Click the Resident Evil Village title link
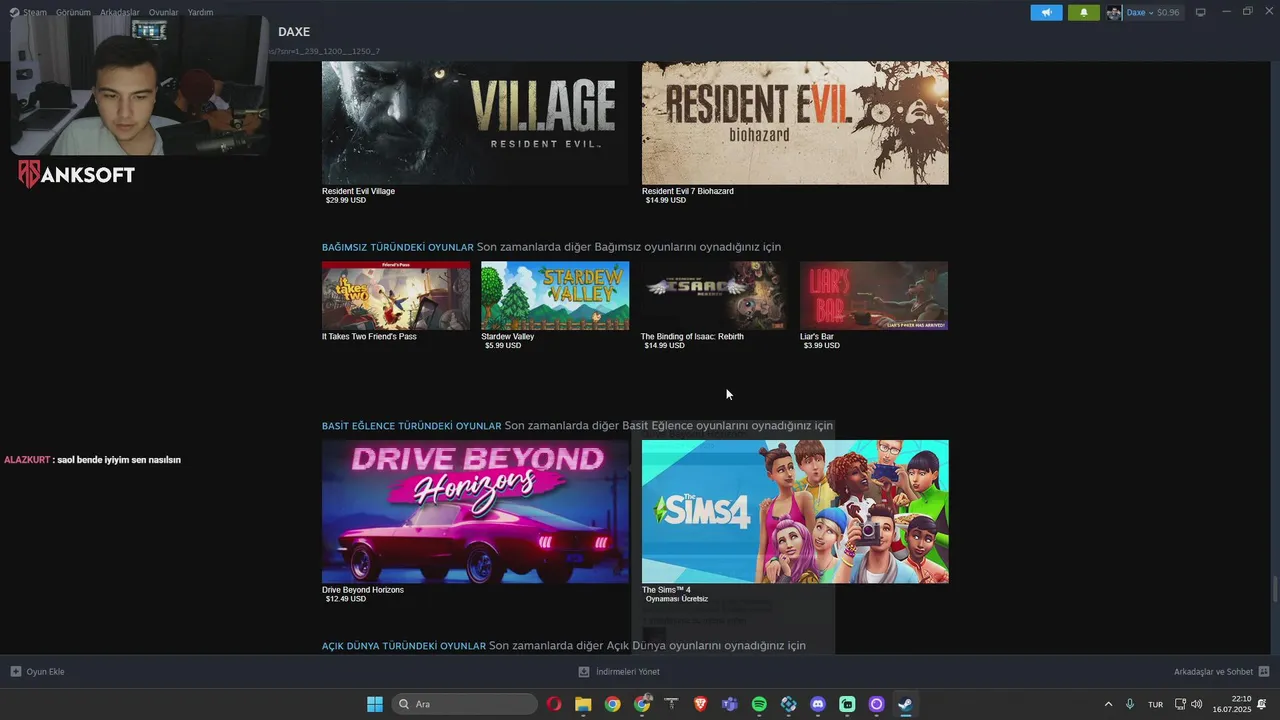This screenshot has width=1280, height=720. (x=358, y=191)
